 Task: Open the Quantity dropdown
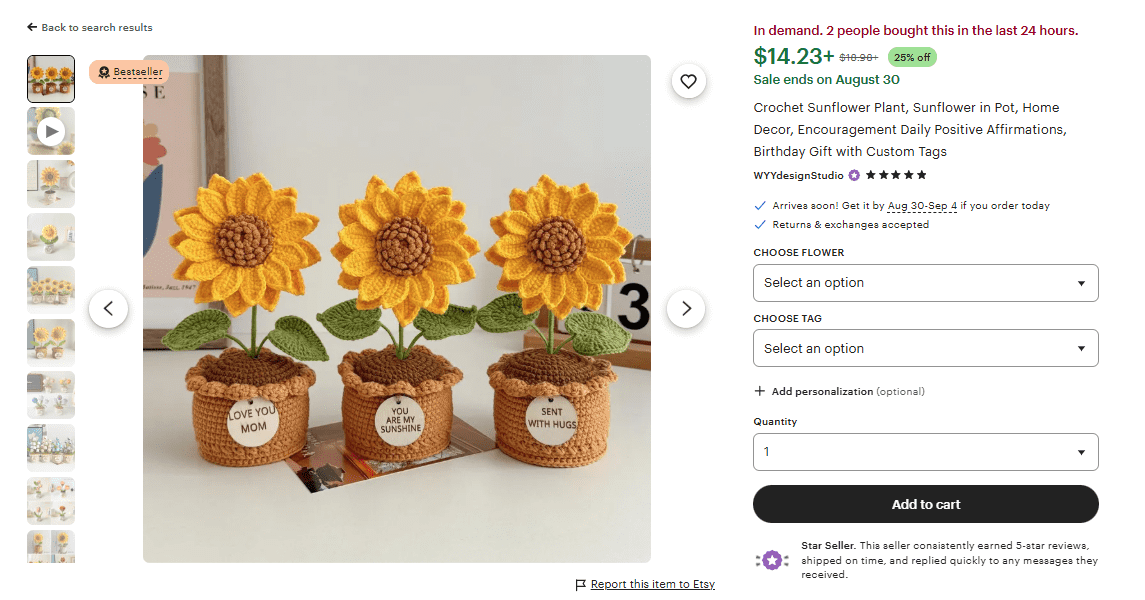925,452
